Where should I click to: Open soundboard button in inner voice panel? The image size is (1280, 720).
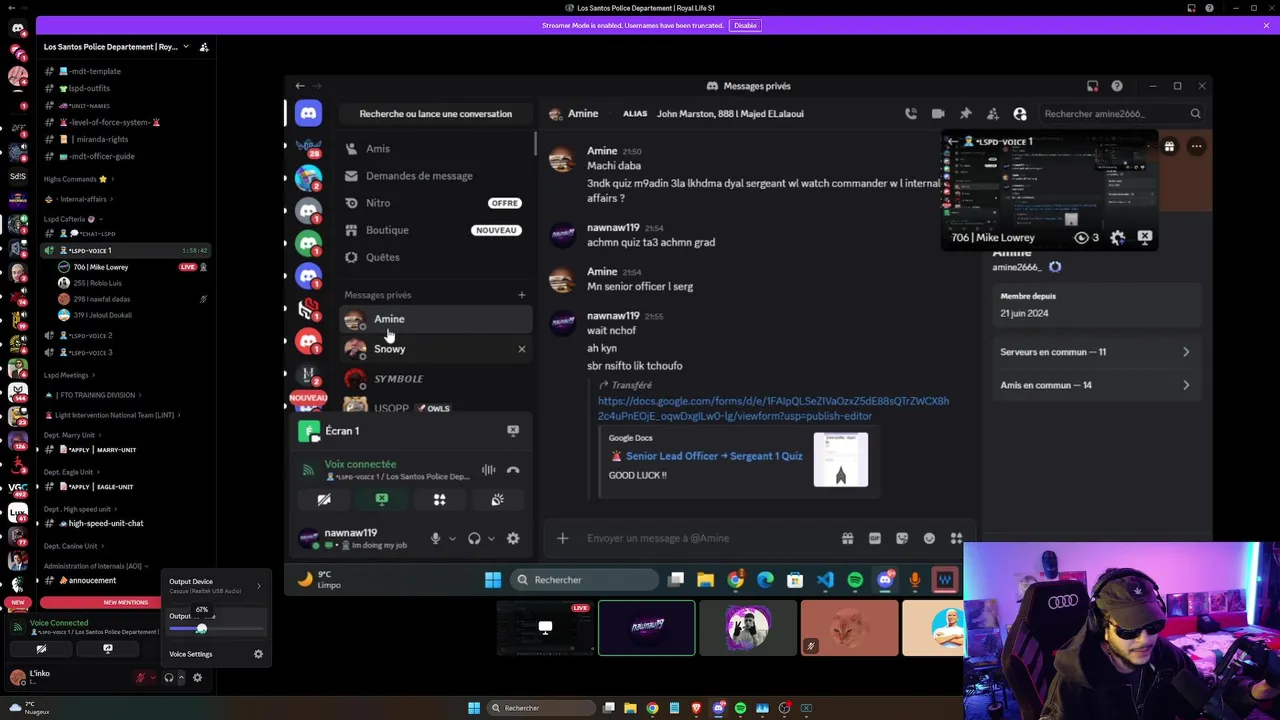(497, 499)
